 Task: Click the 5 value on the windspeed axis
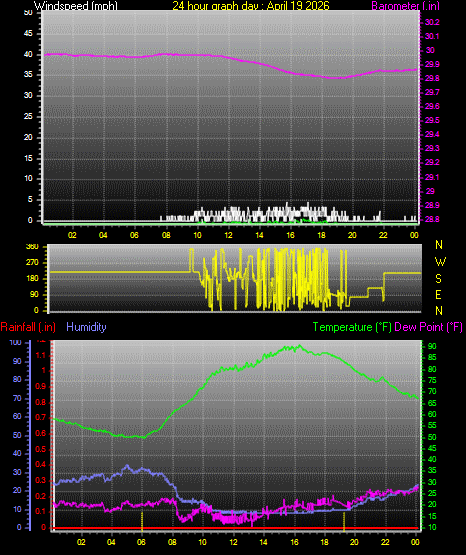pyautogui.click(x=30, y=199)
